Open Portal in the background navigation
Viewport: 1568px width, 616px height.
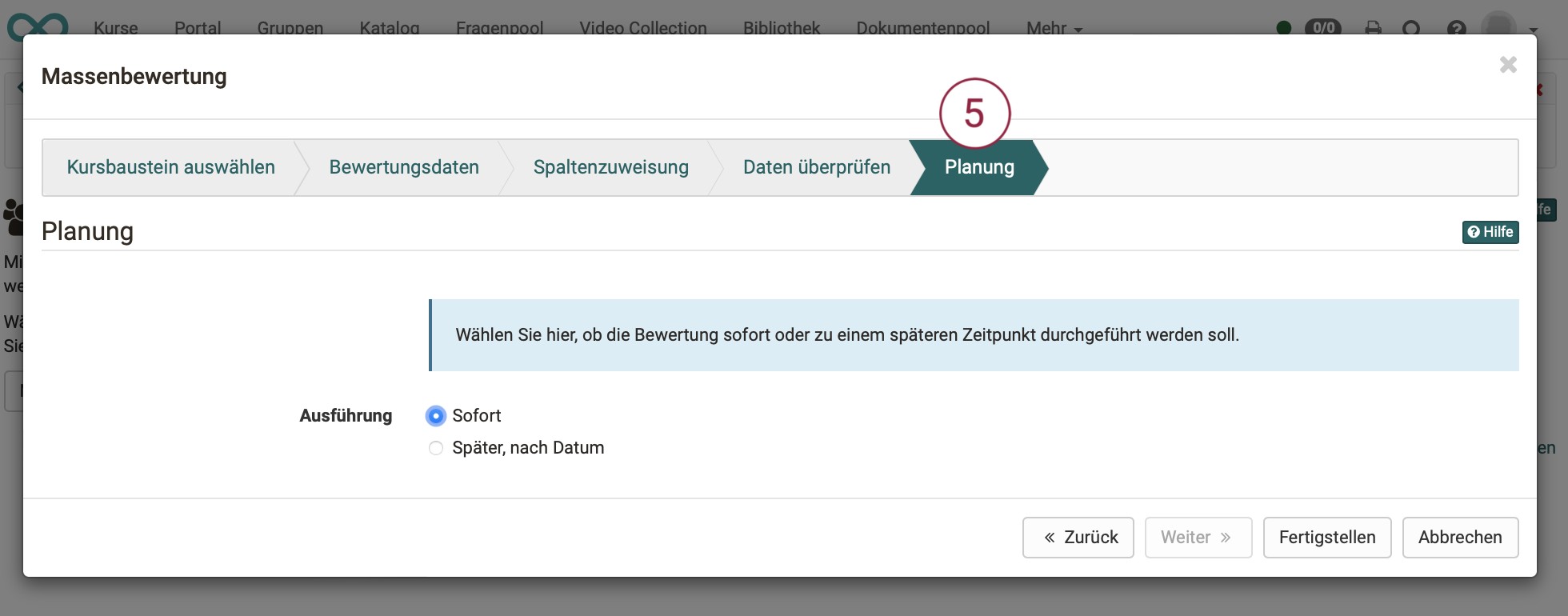[198, 28]
